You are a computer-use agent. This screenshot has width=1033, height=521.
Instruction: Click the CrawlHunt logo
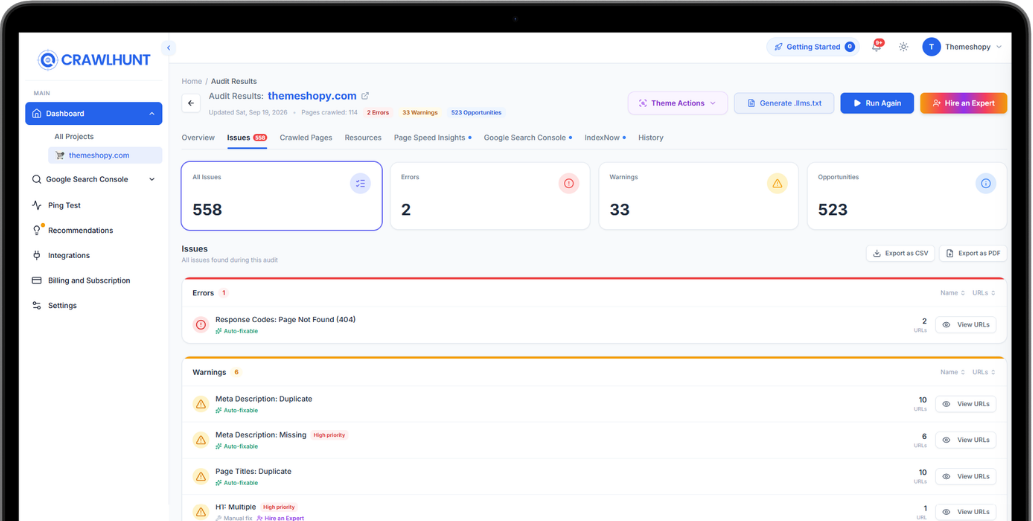pyautogui.click(x=94, y=60)
